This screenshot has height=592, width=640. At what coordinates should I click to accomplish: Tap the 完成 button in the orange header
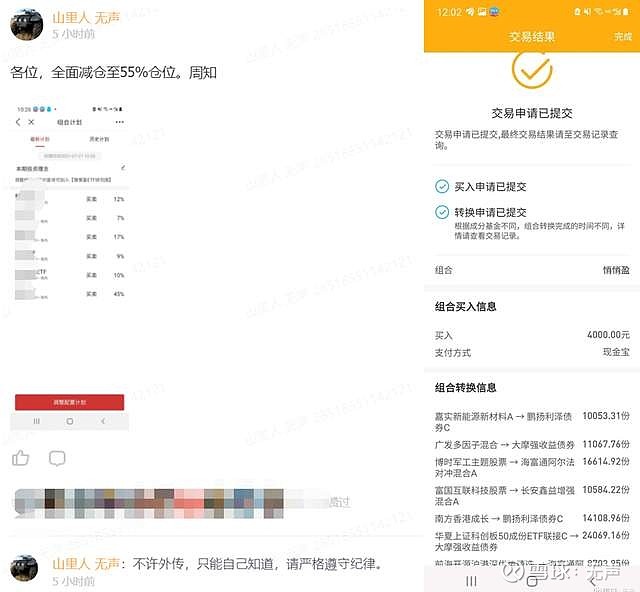623,37
